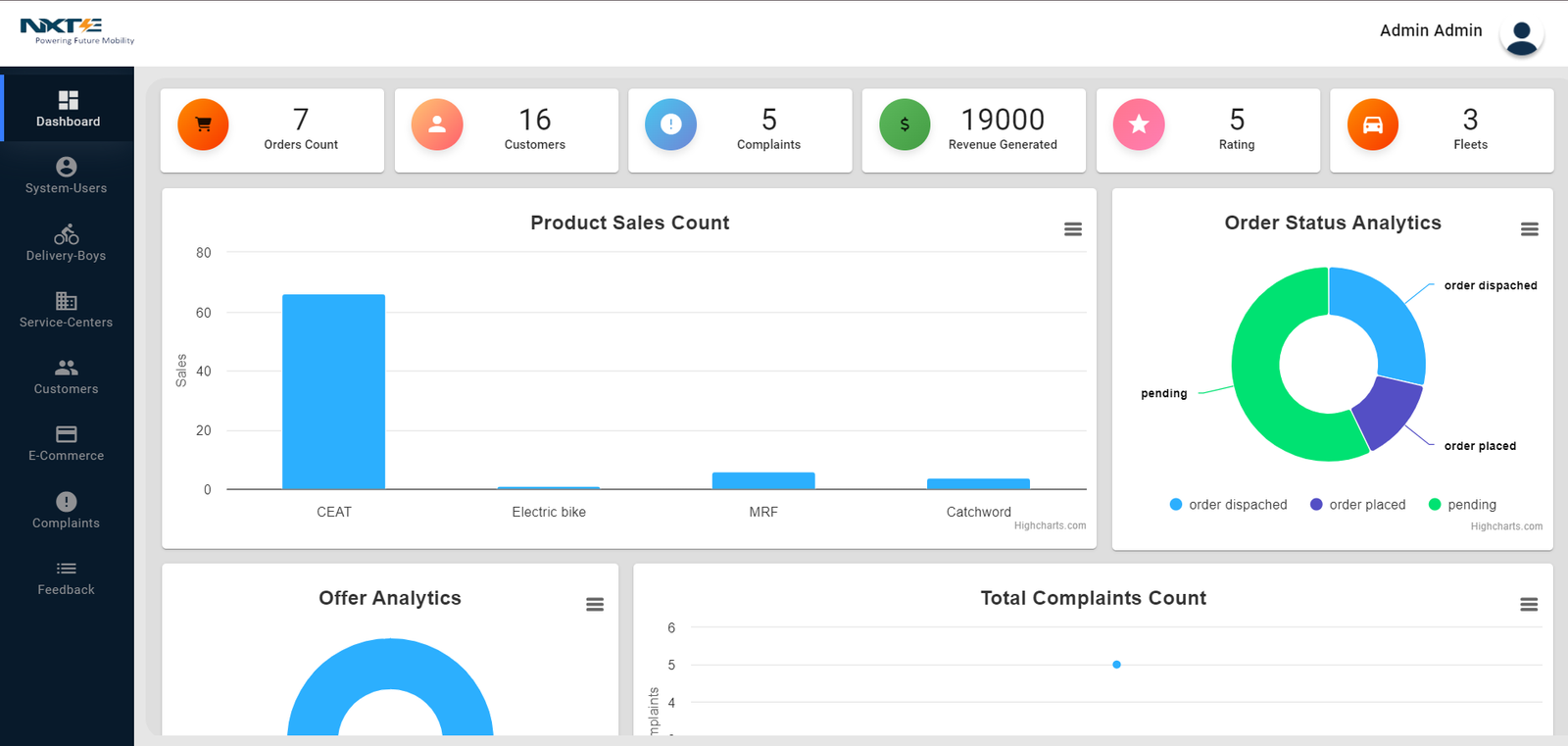The image size is (1568, 746).
Task: Click the MRF axis label
Action: click(x=763, y=512)
